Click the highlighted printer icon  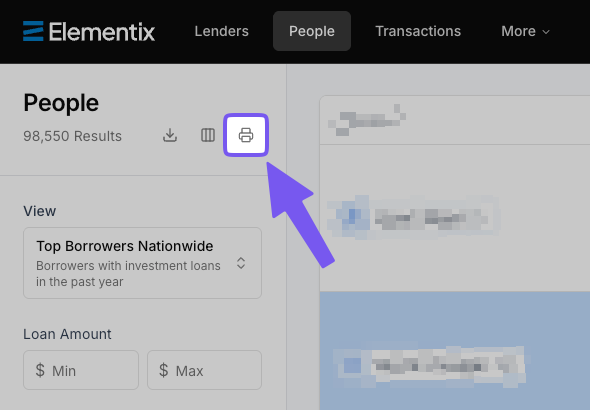click(x=246, y=135)
